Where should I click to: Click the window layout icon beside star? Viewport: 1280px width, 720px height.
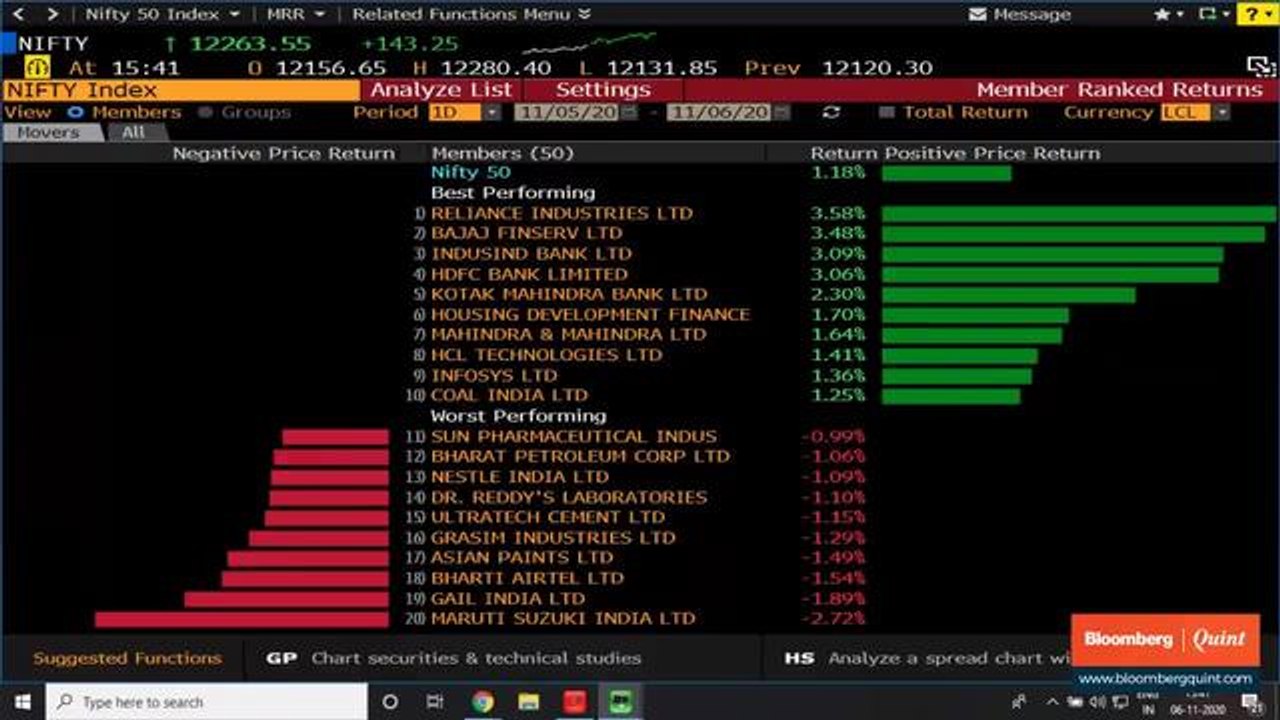[x=1208, y=14]
